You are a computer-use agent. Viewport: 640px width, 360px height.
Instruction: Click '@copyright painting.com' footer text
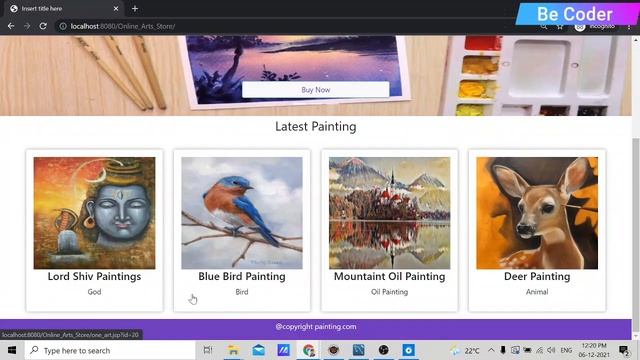pos(316,327)
